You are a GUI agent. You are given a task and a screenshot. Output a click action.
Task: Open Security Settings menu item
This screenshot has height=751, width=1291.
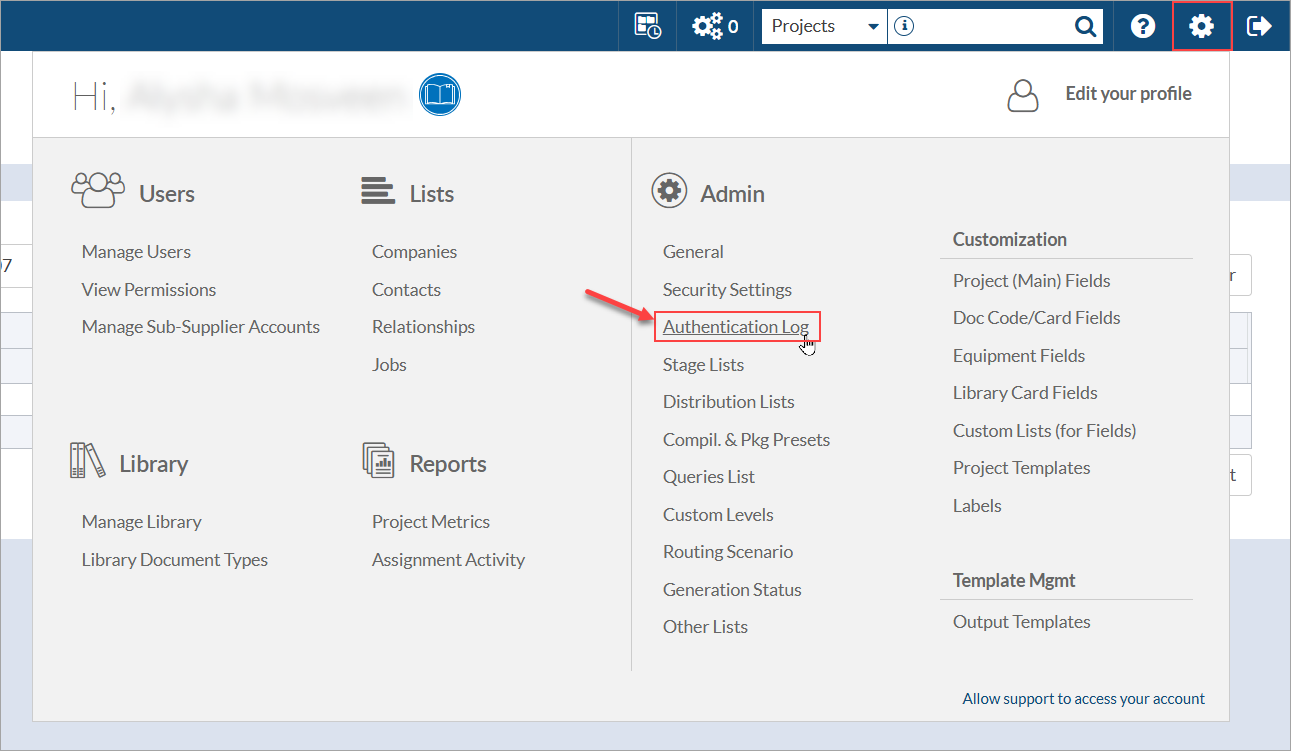tap(727, 290)
